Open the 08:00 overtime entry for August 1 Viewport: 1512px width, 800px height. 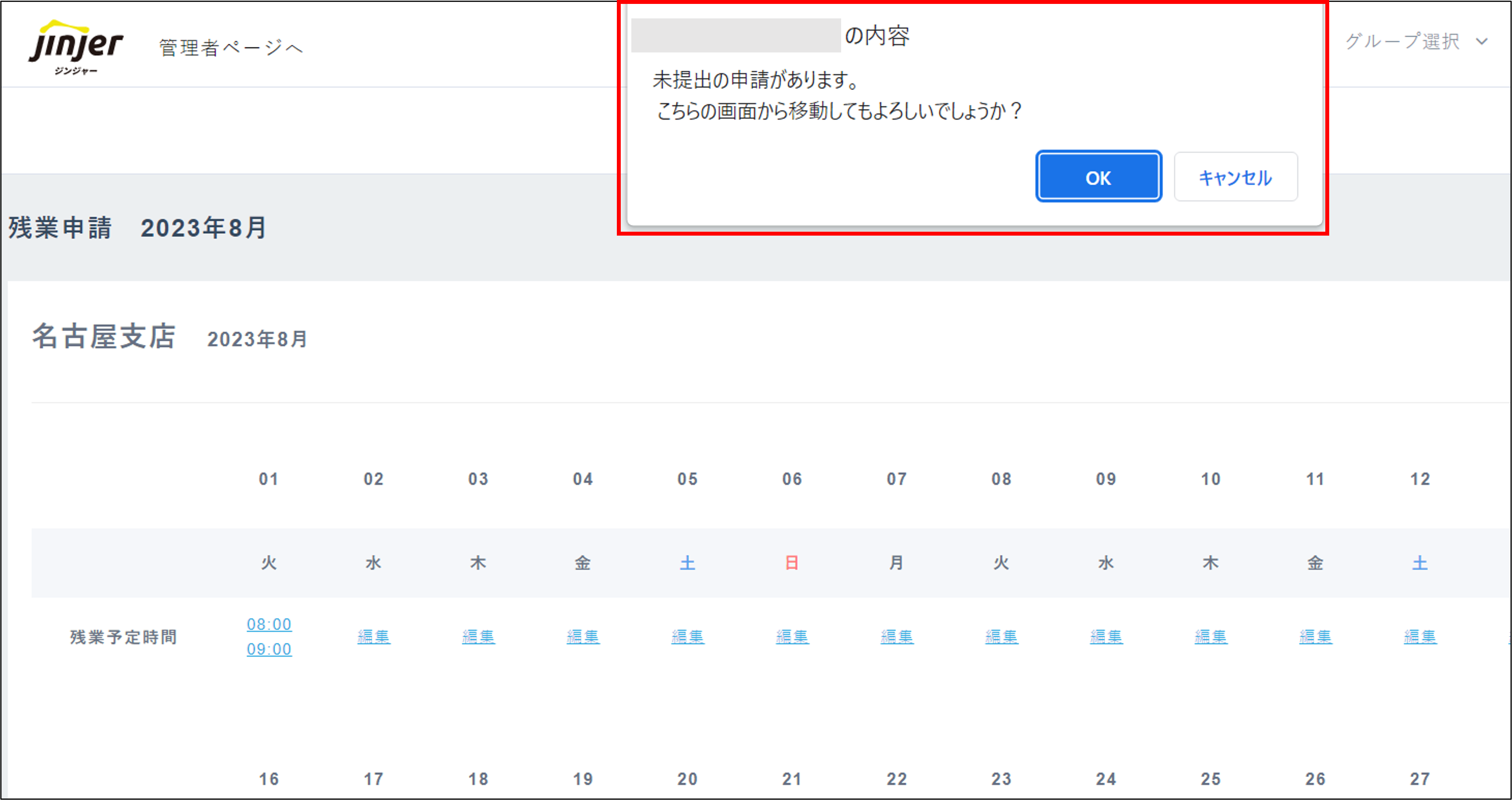pos(269,624)
